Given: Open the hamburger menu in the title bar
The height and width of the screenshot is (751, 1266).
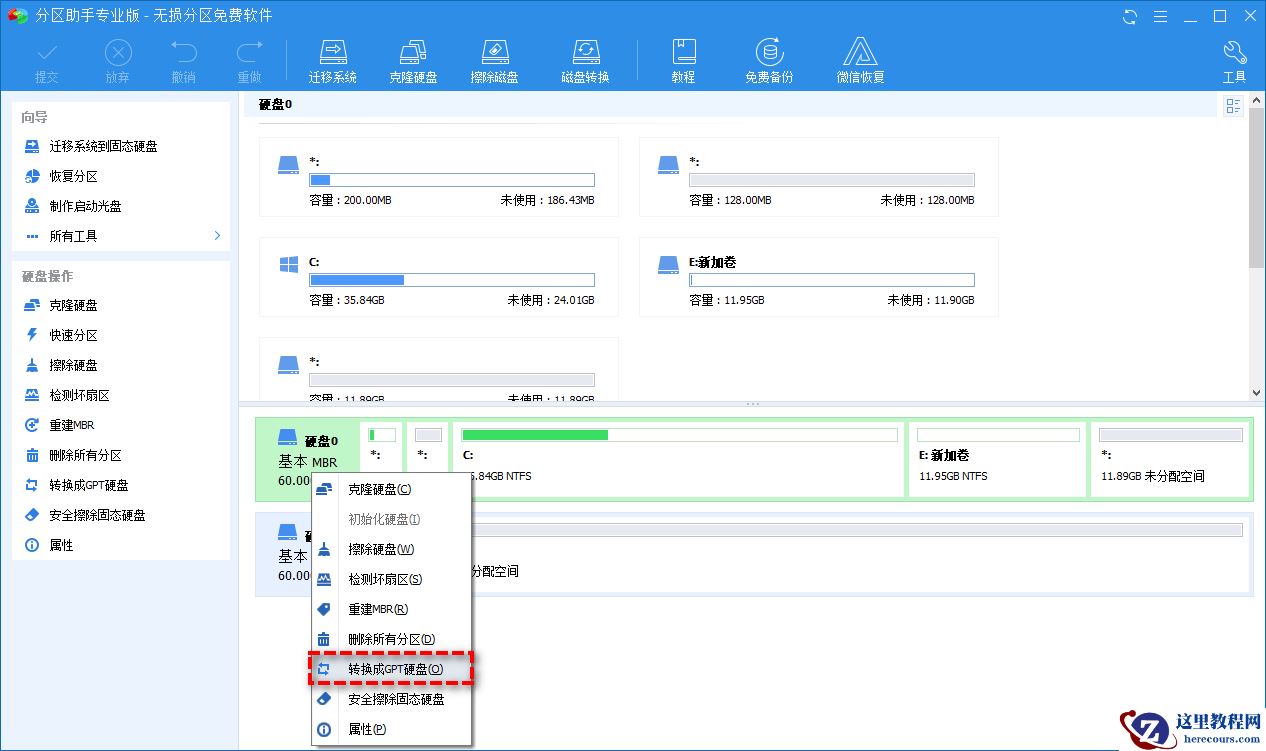Looking at the screenshot, I should 1161,16.
